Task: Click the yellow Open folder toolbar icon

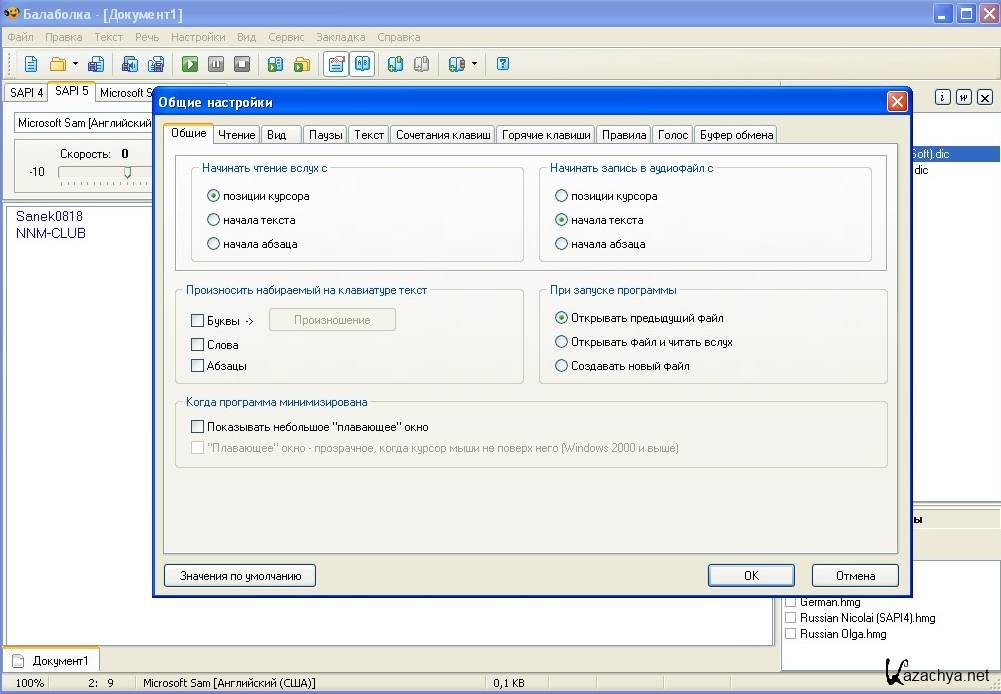Action: (57, 64)
